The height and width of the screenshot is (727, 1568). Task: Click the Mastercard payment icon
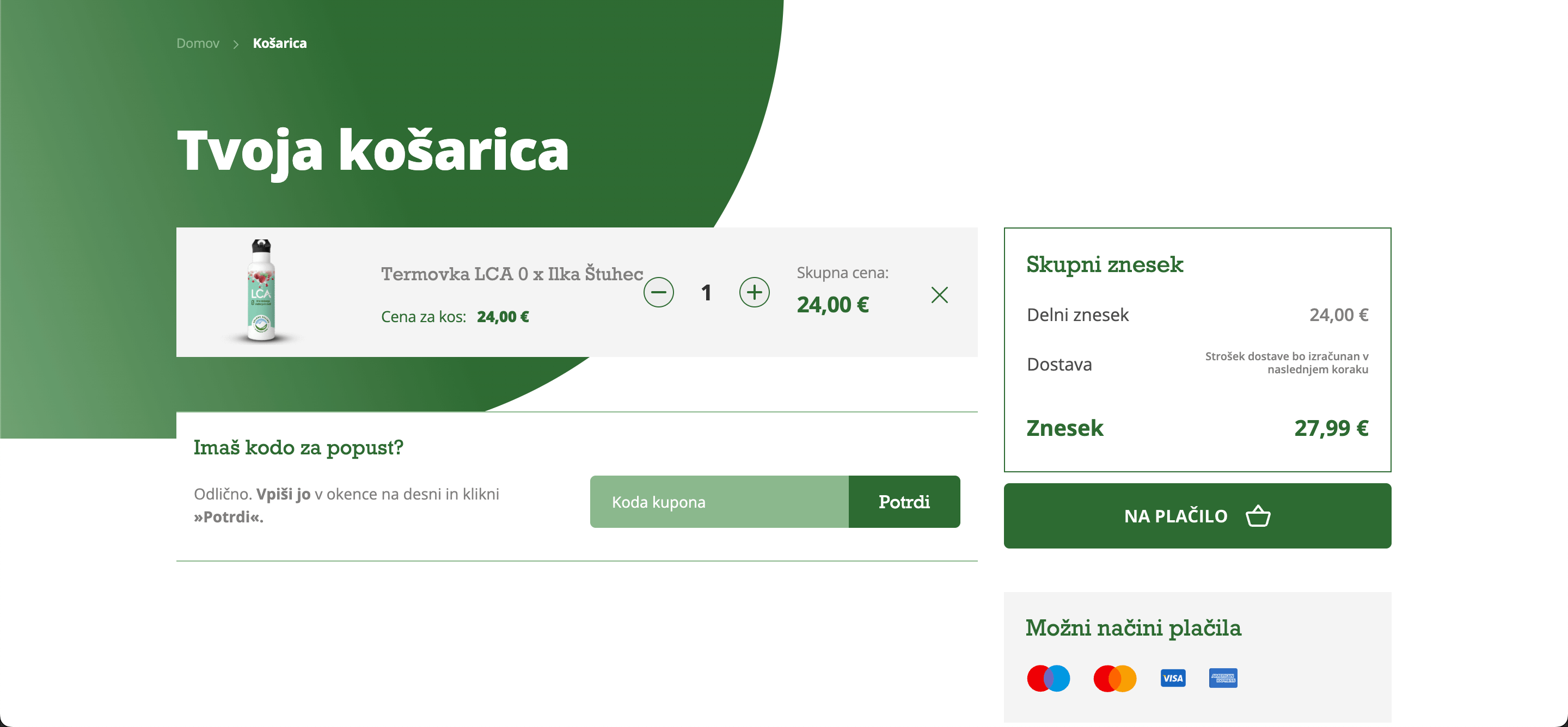click(1114, 679)
